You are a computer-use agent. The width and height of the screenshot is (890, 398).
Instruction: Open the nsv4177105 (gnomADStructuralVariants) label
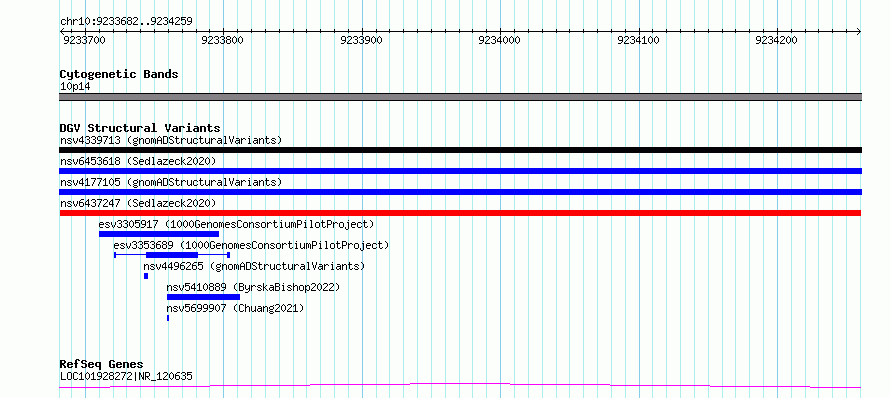[x=171, y=182]
